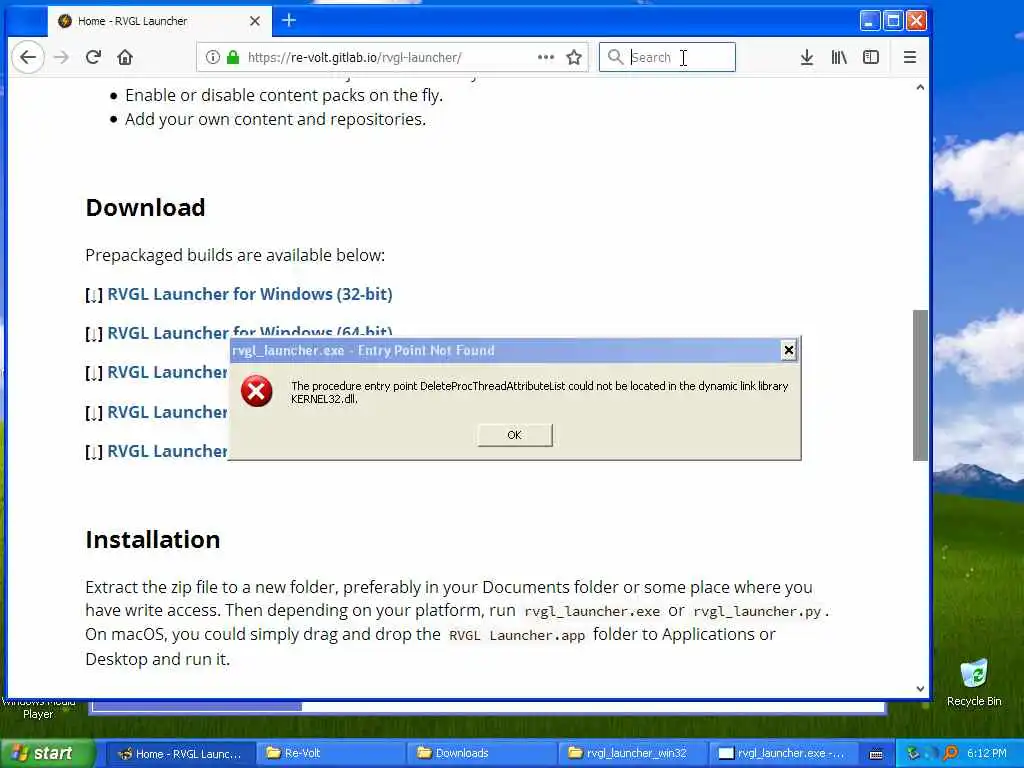Reload the RVGL Launcher page
Viewport: 1024px width, 768px height.
click(x=93, y=57)
